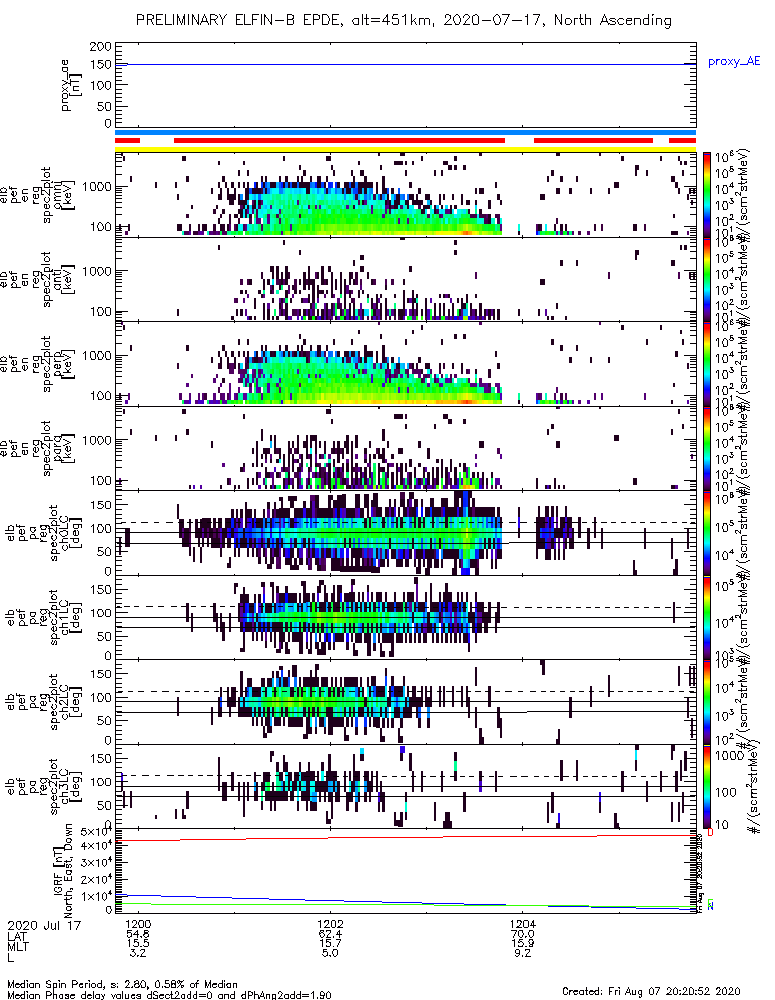This screenshot has width=775, height=1000.
Task: Click the "Created: Fri Aug 07 20:20:52 2020" stamp
Action: (651, 991)
